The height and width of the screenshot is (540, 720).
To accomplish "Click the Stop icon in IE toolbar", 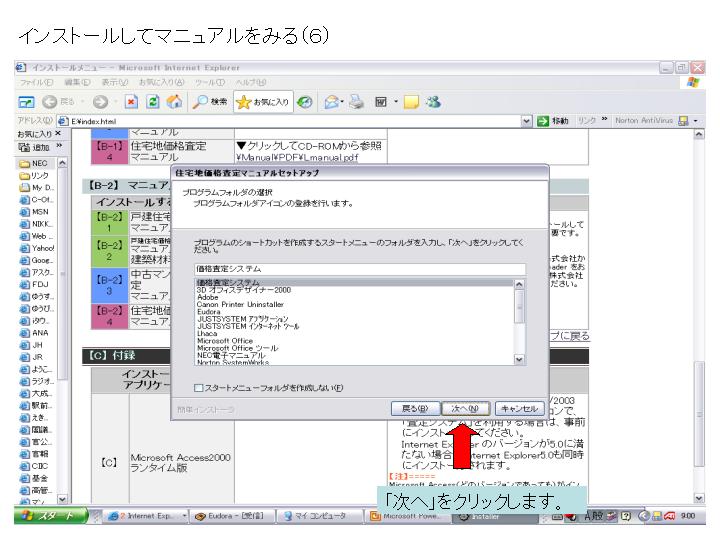I will [x=131, y=101].
